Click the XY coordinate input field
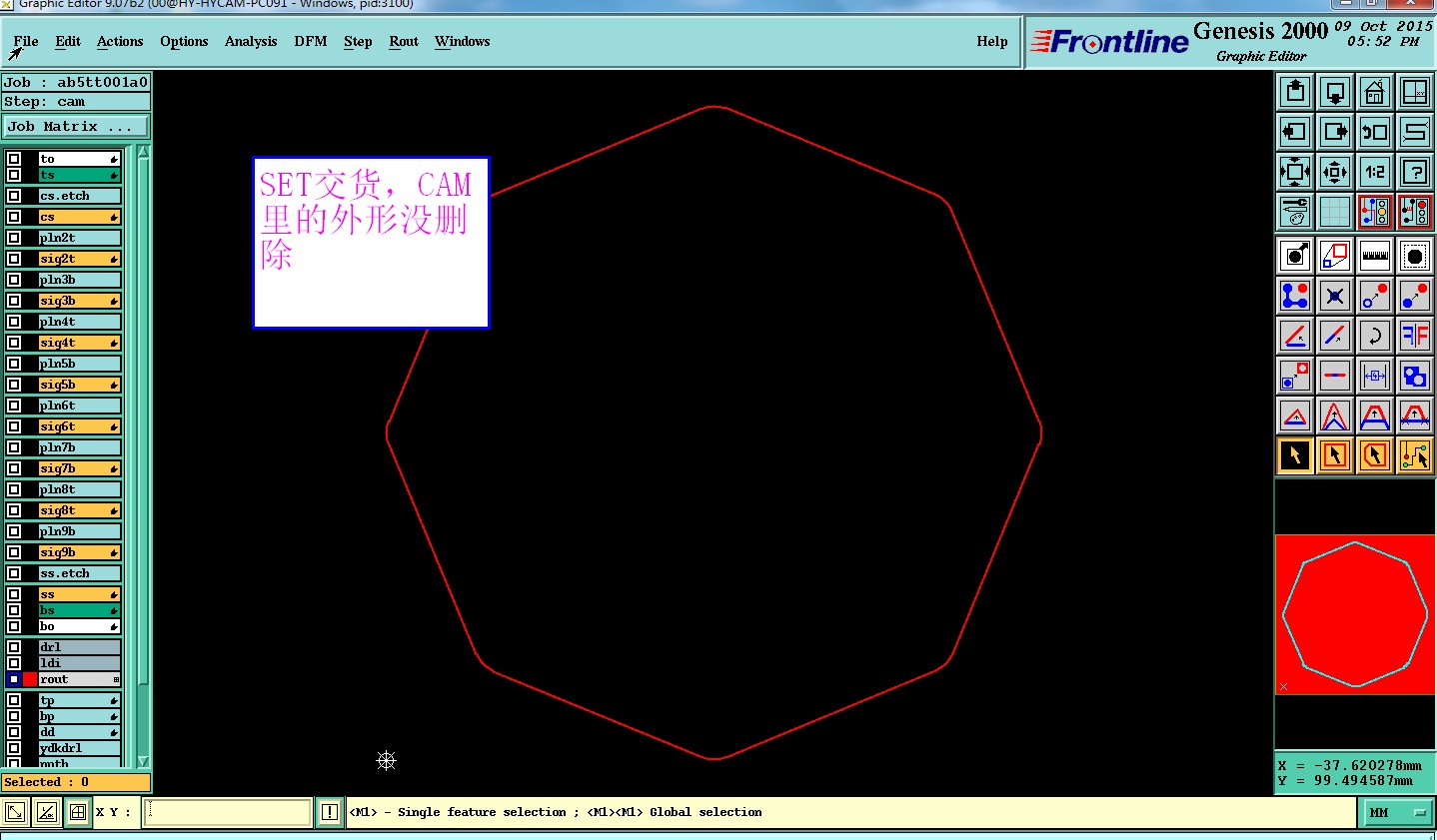1437x840 pixels. (x=228, y=812)
